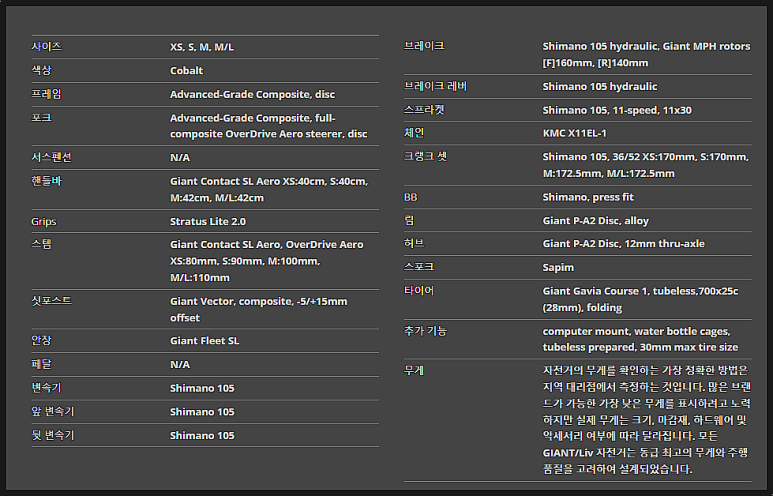Select the 'Shimano 105, 36/52' crankset text
Viewport: 773px width, 496px height.
click(646, 165)
